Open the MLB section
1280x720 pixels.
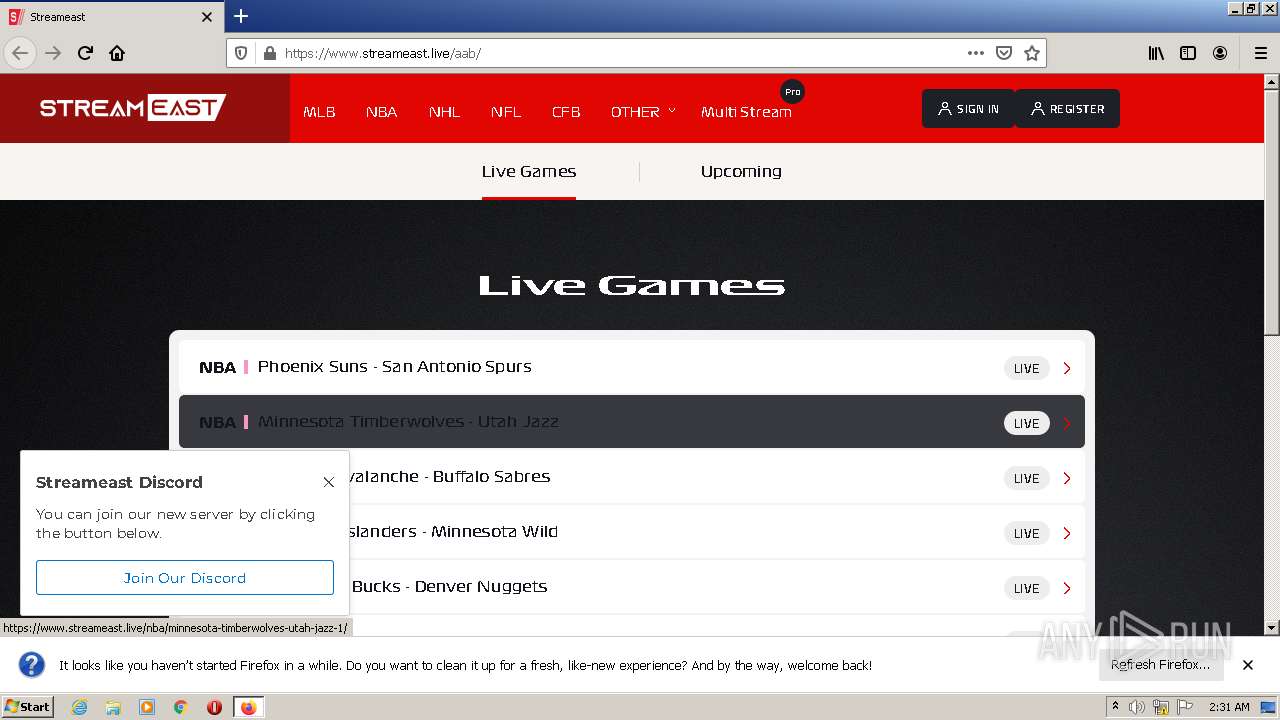[319, 111]
